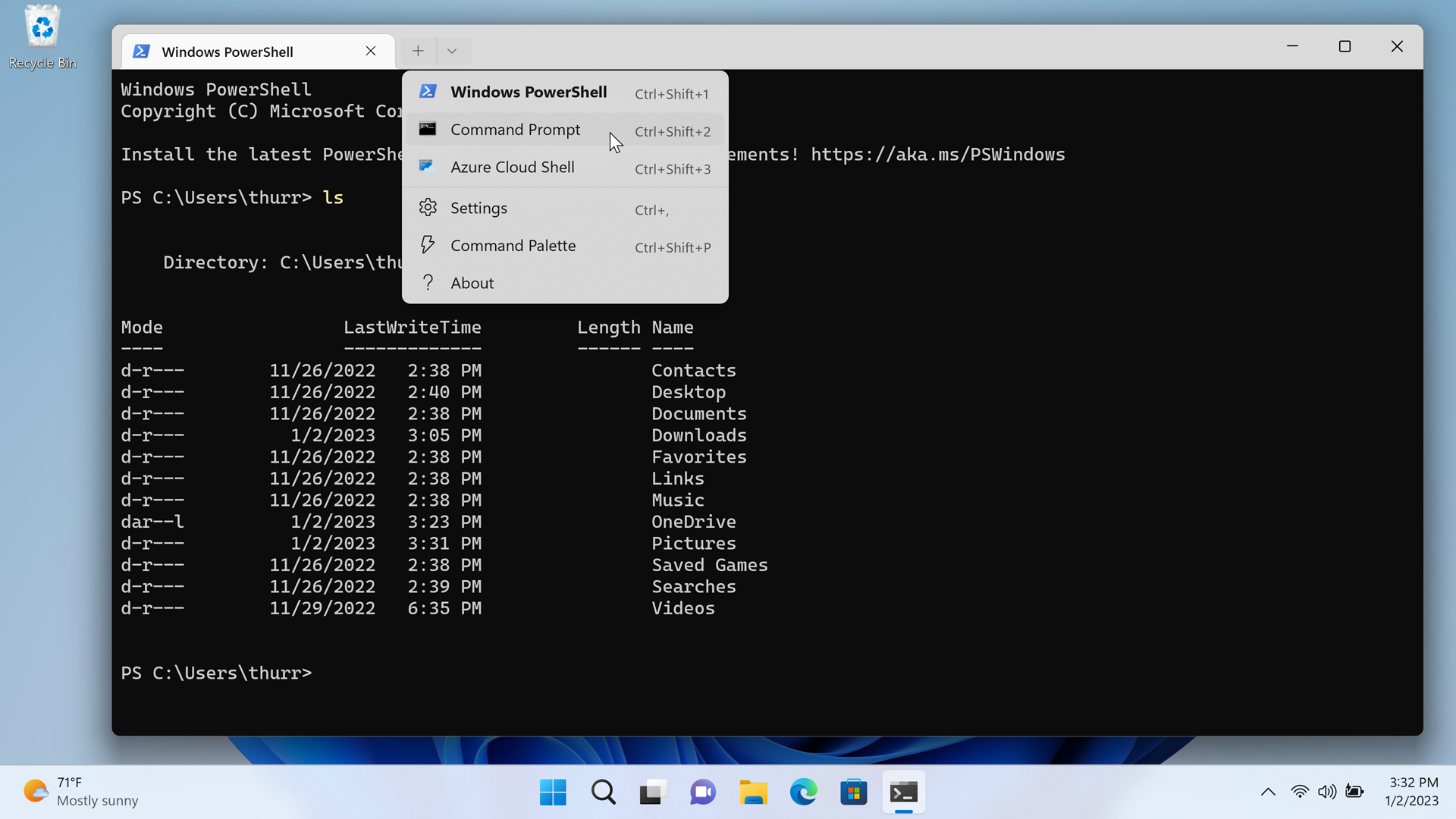
Task: Open the Windows Start menu
Action: (553, 792)
